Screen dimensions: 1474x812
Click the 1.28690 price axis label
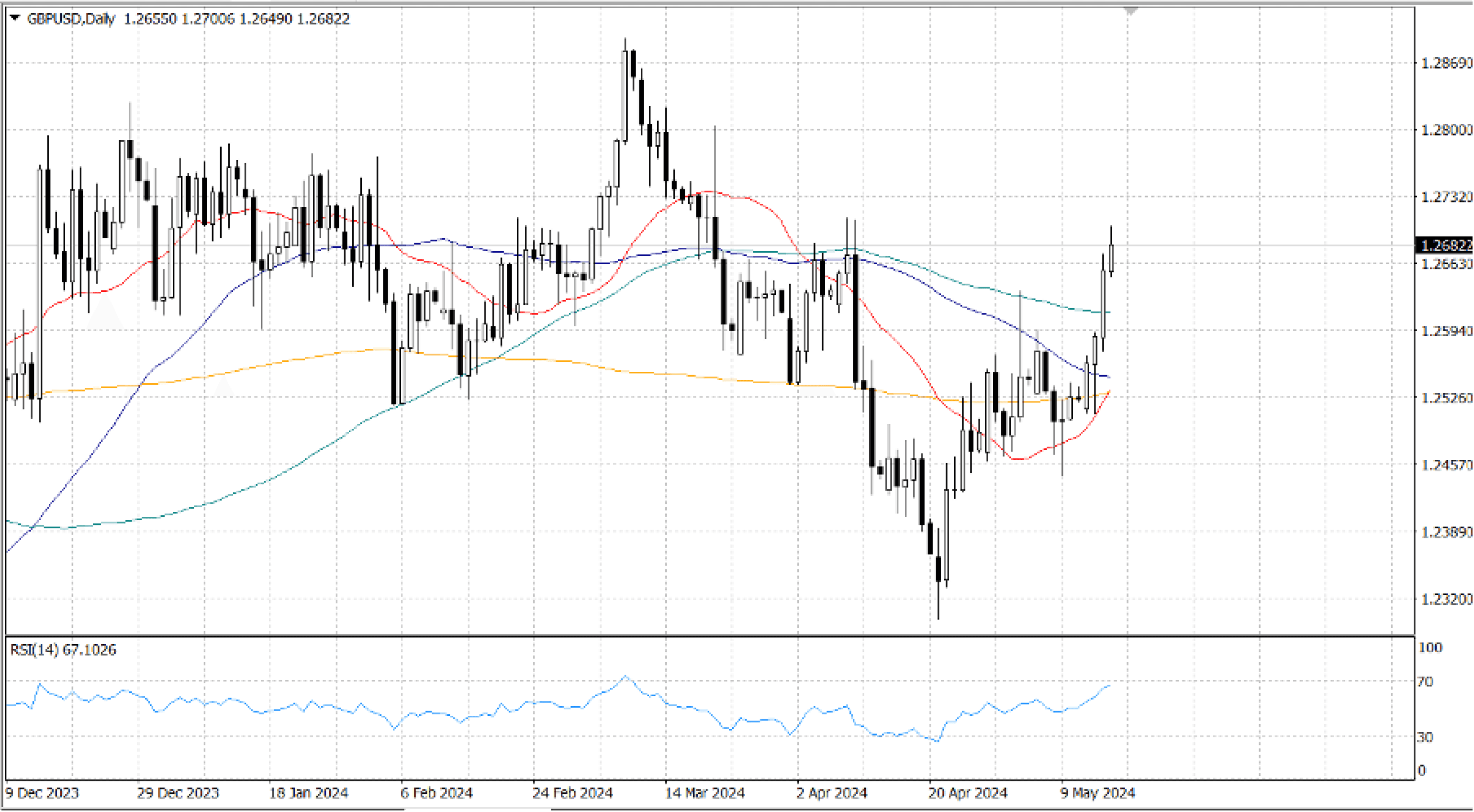coord(1446,63)
